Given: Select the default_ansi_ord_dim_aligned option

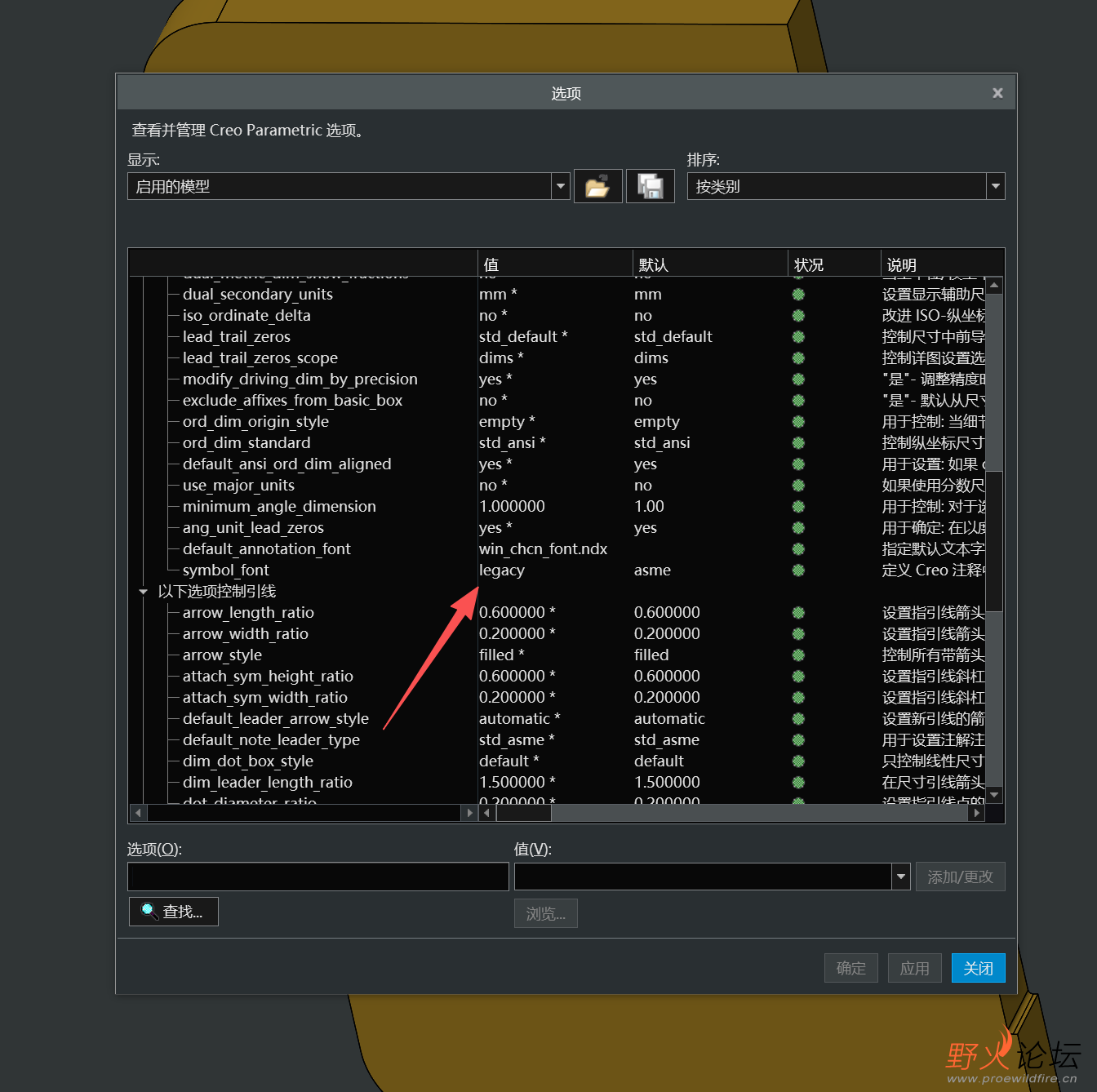Looking at the screenshot, I should pyautogui.click(x=287, y=464).
